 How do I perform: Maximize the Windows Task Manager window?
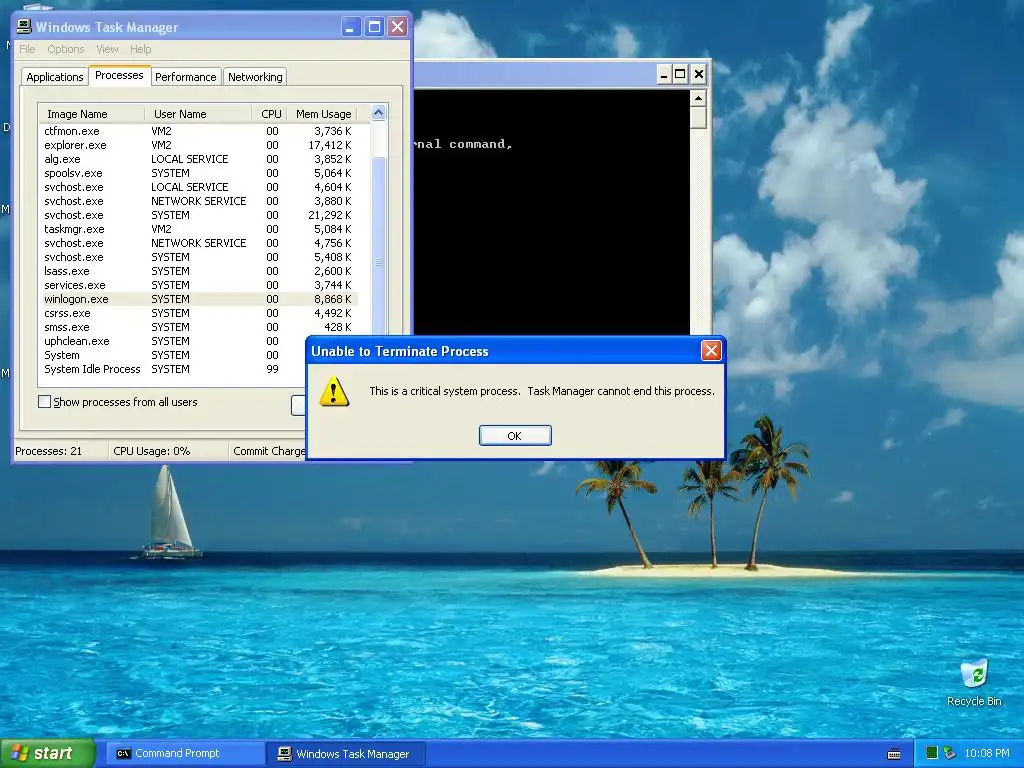pos(374,27)
